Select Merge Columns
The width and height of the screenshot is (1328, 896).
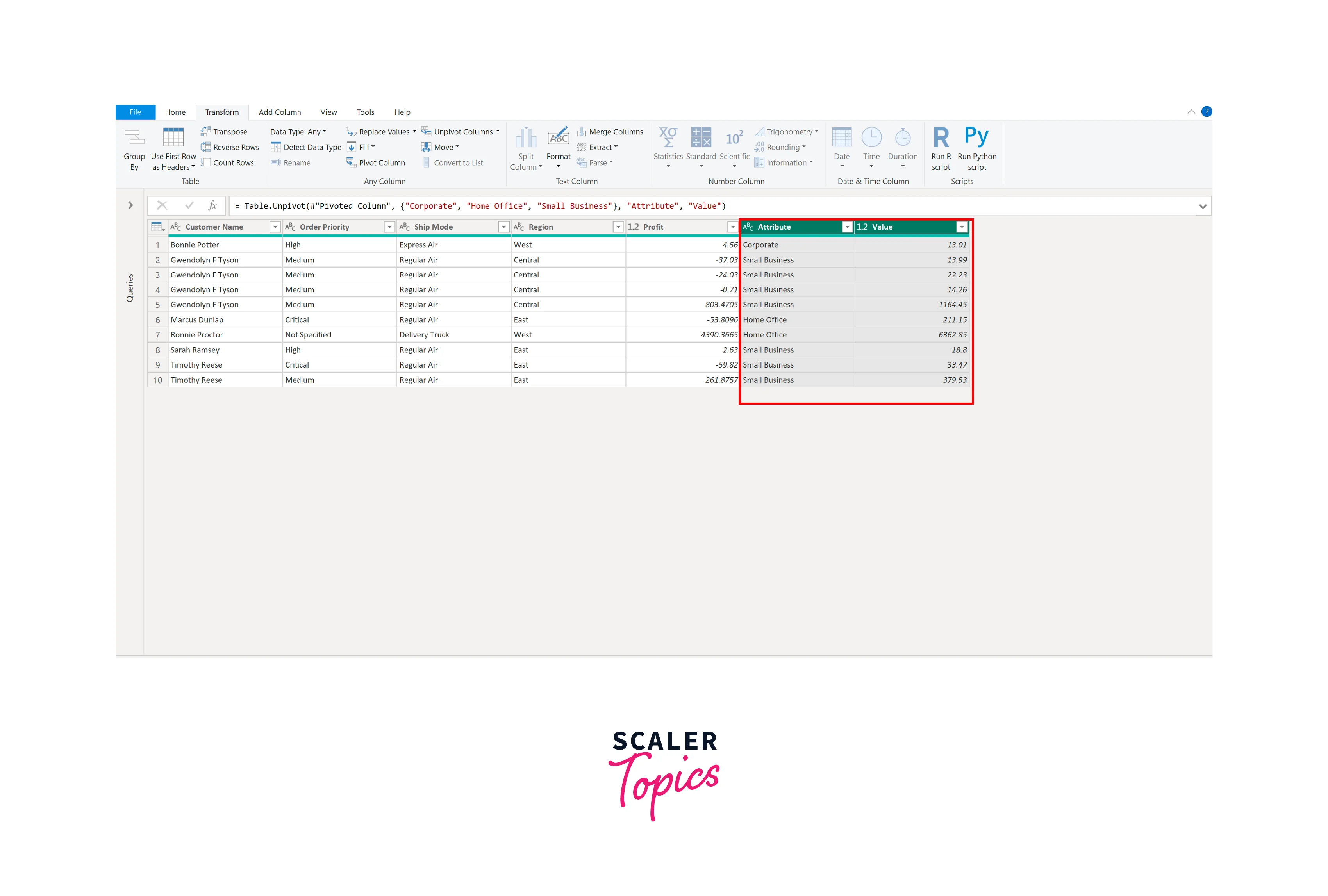pyautogui.click(x=610, y=131)
